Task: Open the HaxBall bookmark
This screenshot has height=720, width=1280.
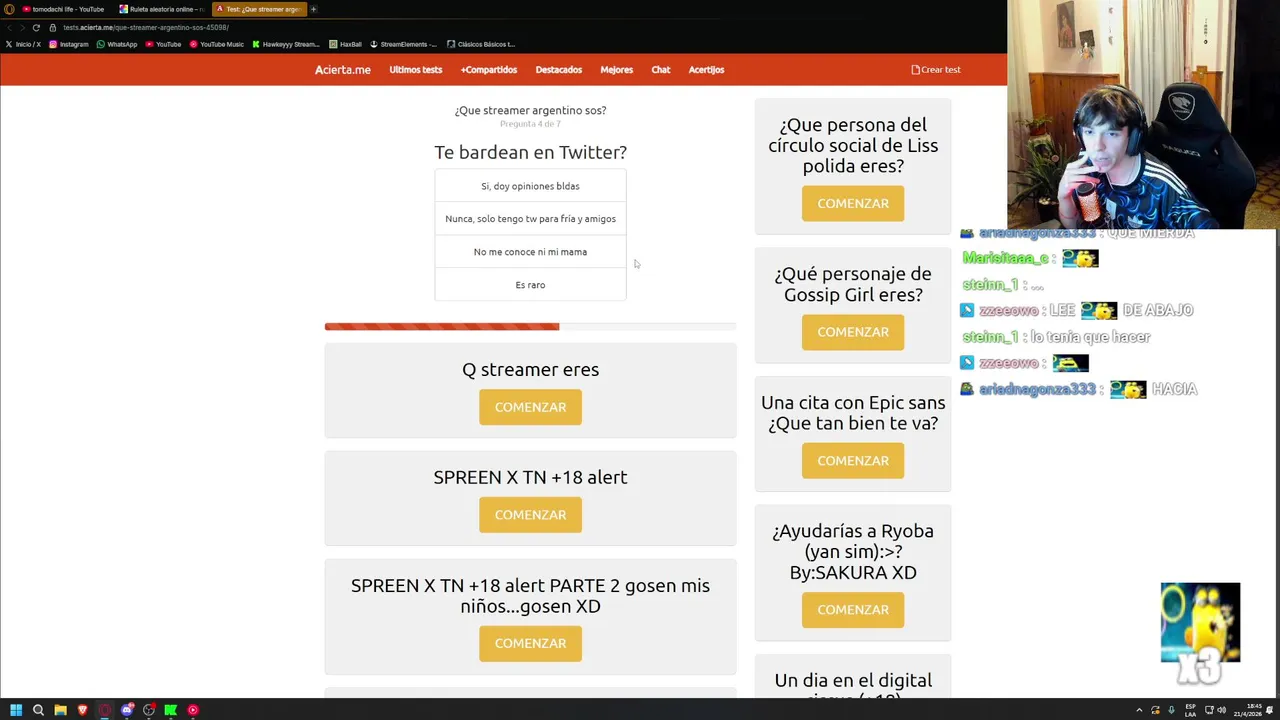Action: [x=345, y=44]
